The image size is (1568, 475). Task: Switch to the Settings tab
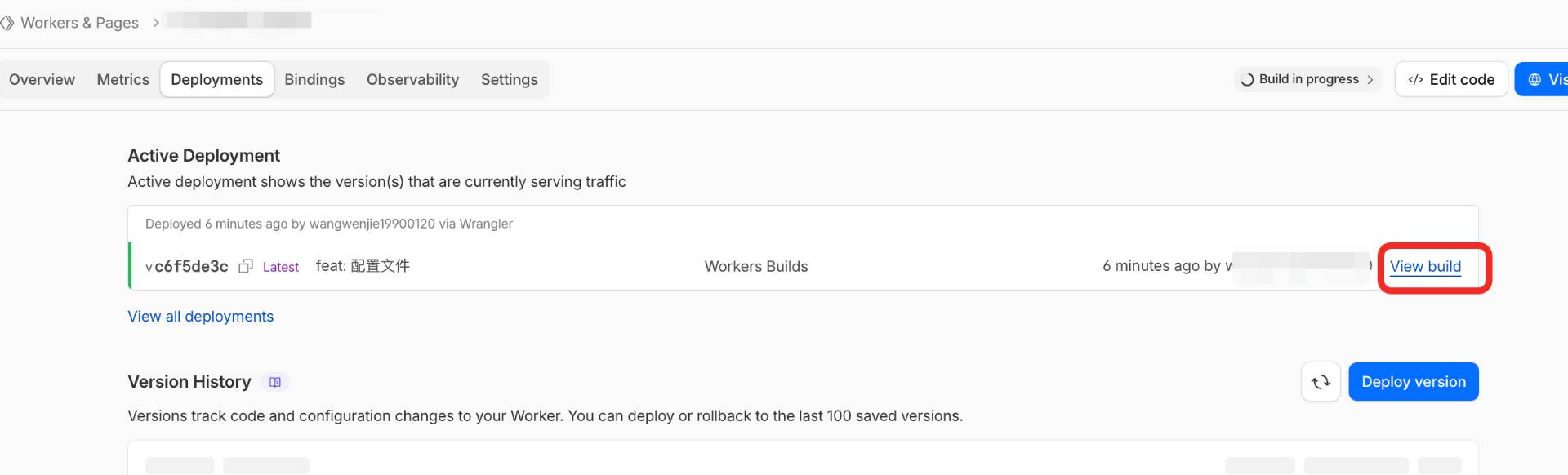click(x=509, y=80)
